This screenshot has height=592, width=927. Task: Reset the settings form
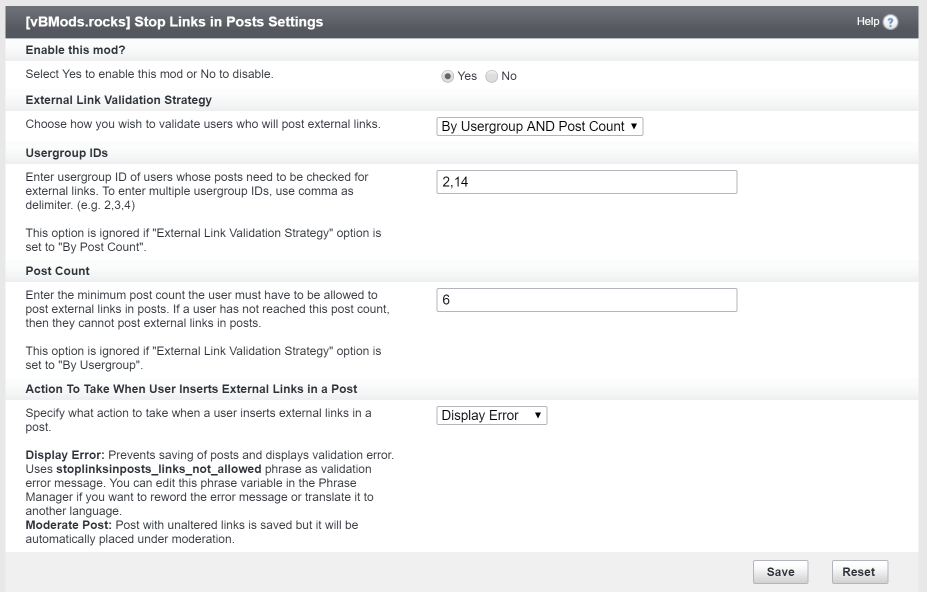[859, 572]
